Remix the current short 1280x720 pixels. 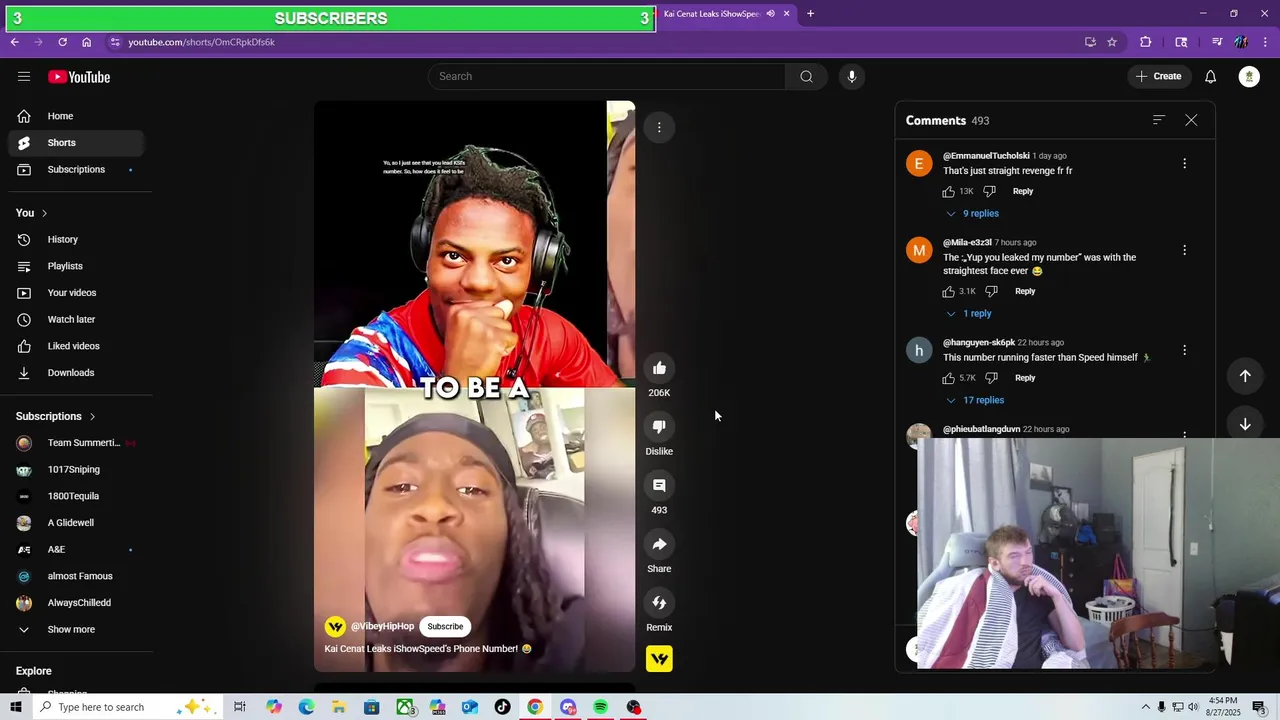coord(659,603)
